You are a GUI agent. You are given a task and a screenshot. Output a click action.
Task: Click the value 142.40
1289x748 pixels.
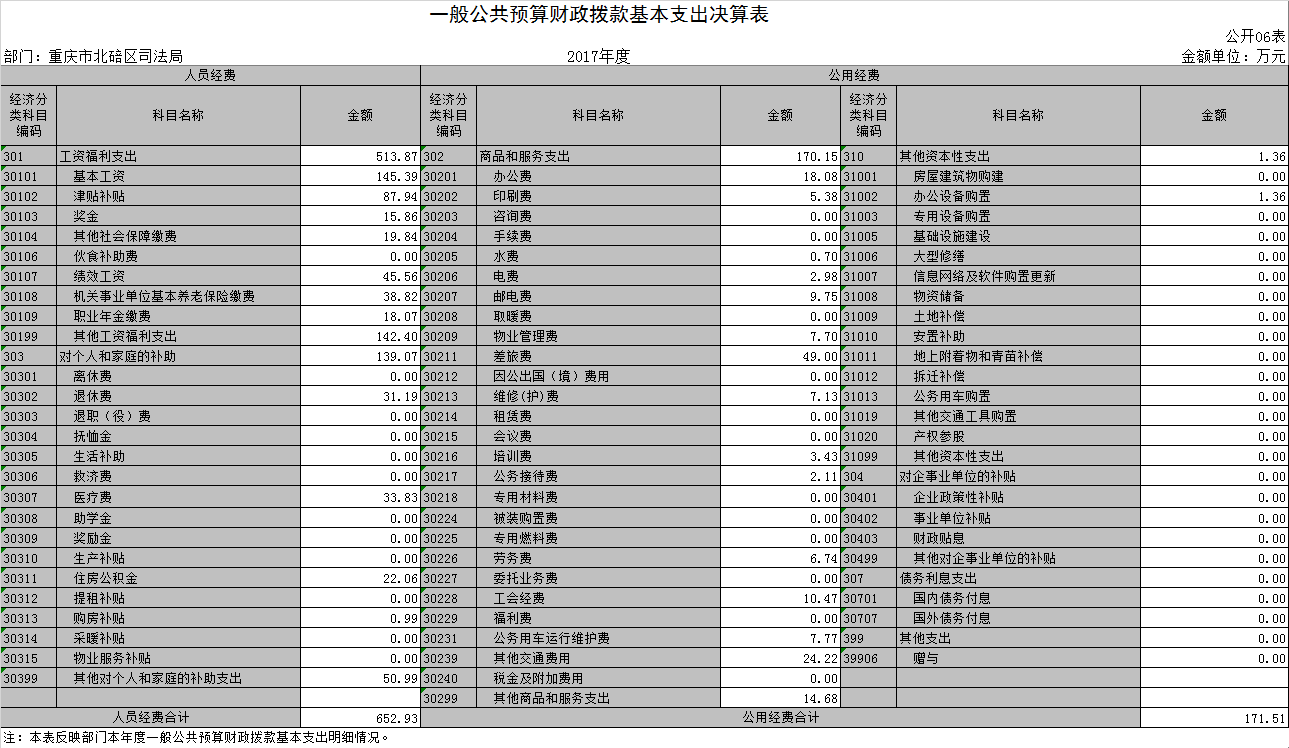pos(360,337)
